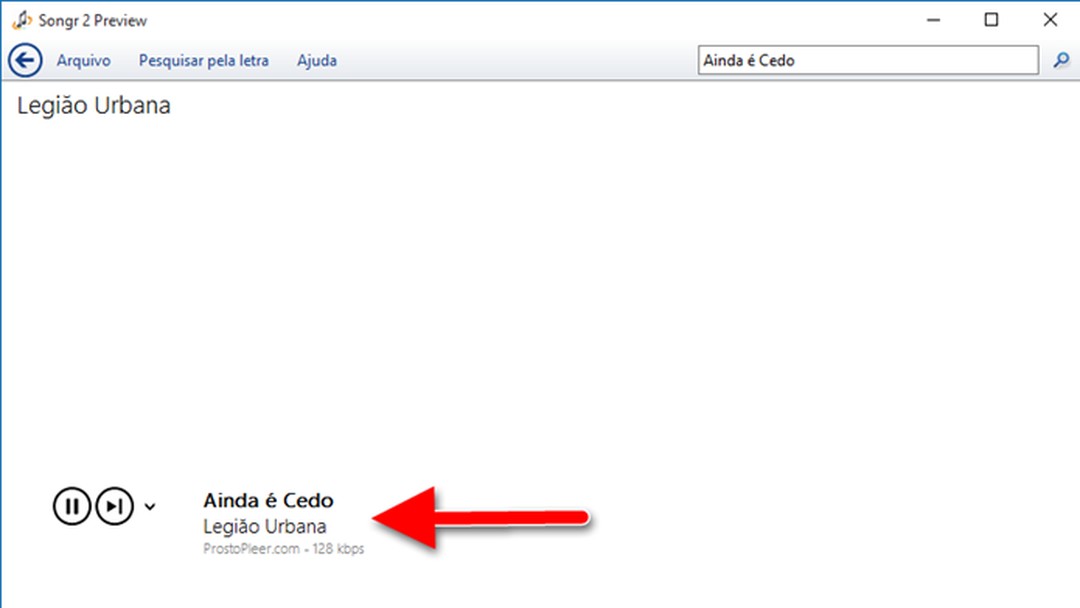
Task: Go back using the circled arrow button
Action: pos(24,61)
